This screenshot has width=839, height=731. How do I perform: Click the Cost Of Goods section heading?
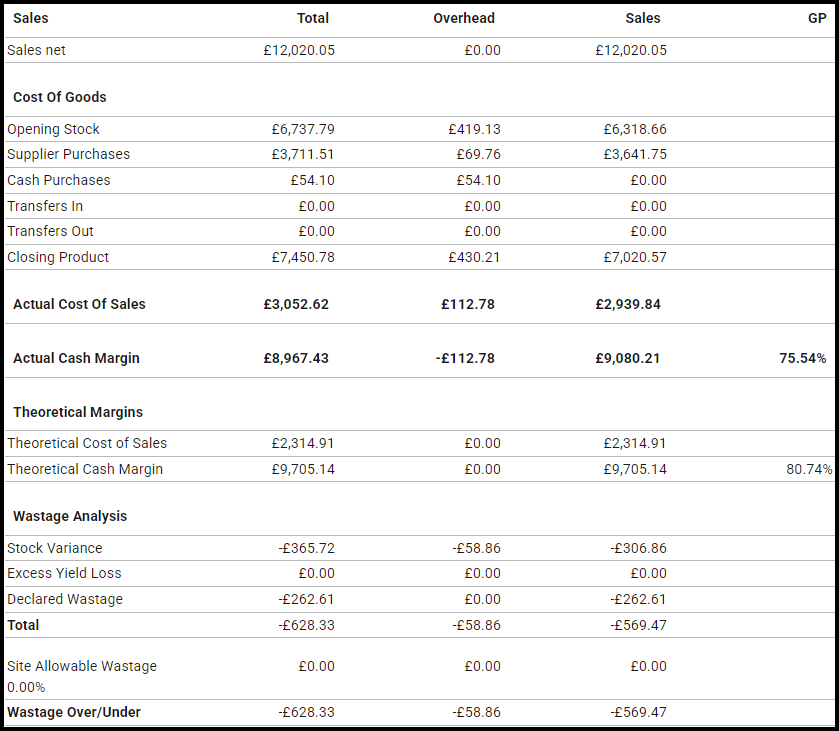(60, 97)
